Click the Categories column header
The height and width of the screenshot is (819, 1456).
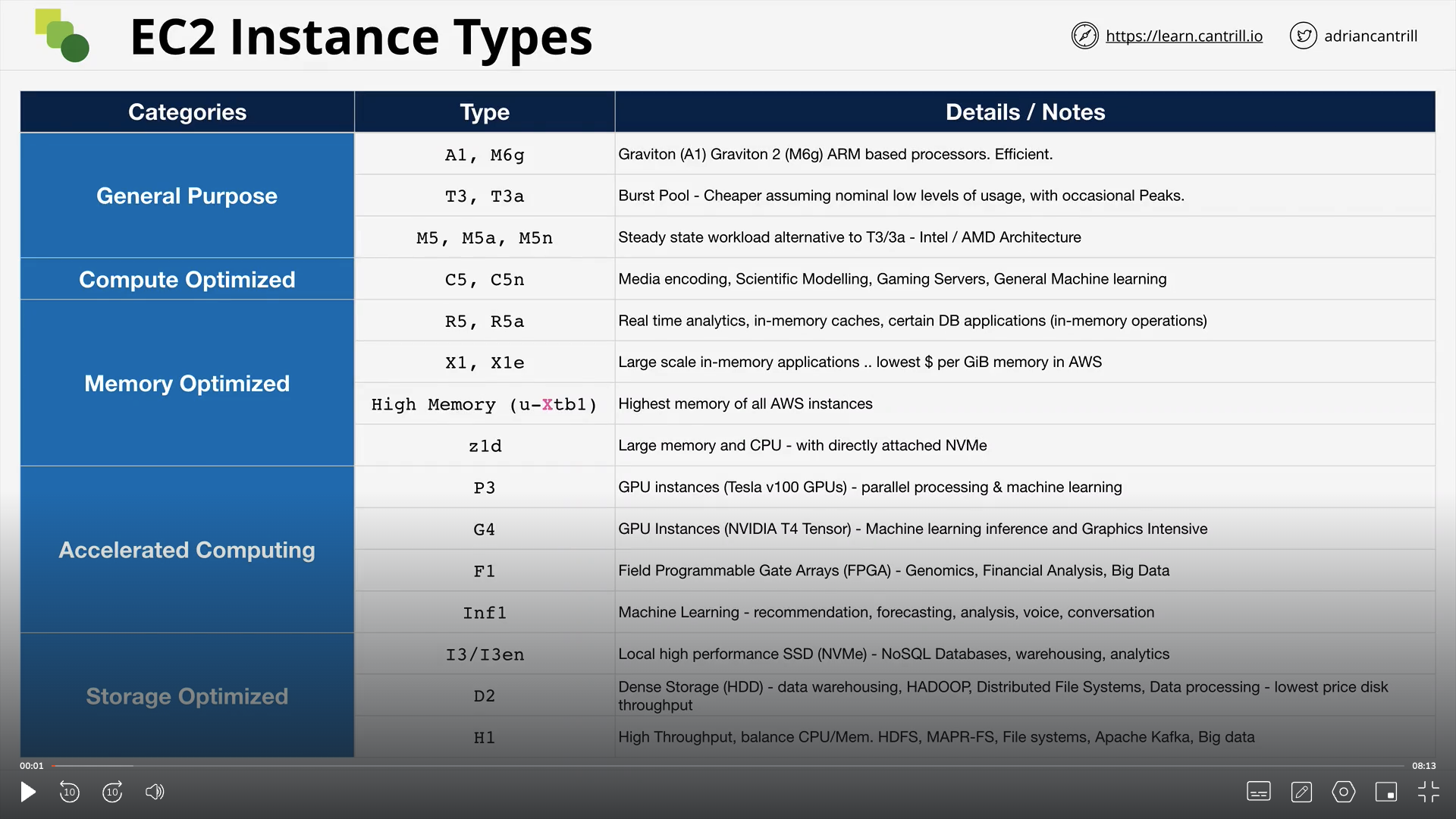click(x=187, y=112)
